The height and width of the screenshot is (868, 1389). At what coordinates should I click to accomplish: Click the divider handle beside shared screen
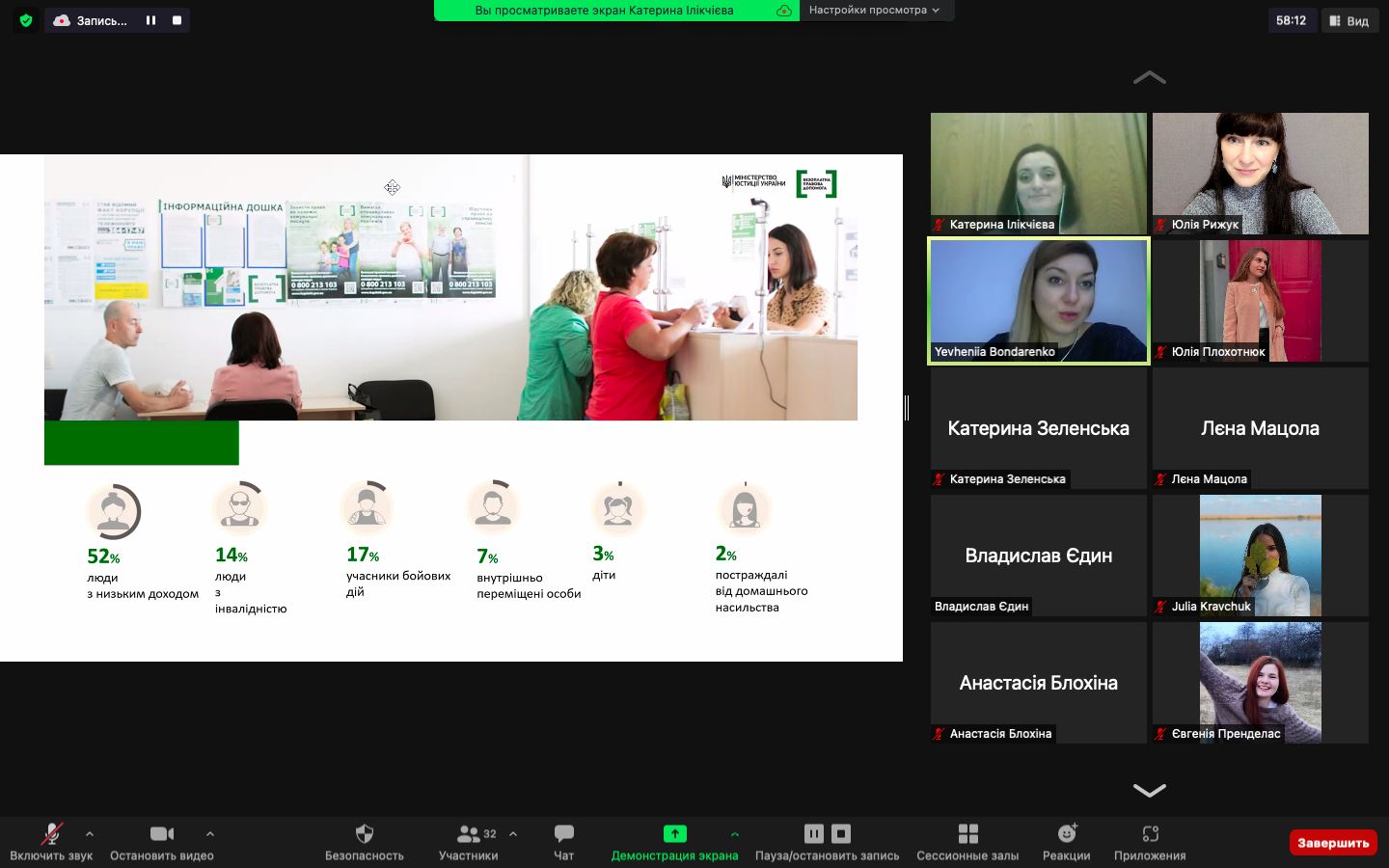[907, 408]
